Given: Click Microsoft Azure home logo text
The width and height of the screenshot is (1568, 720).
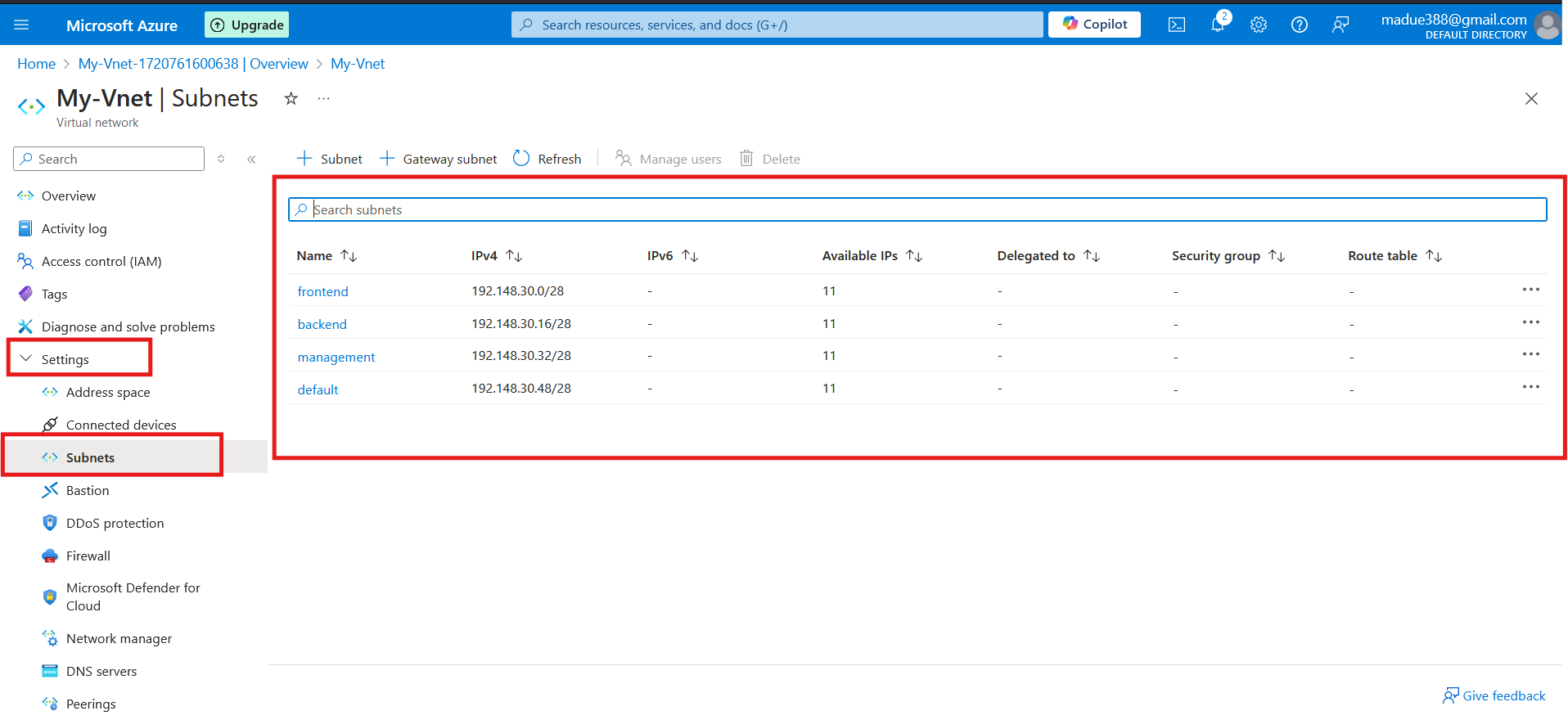Looking at the screenshot, I should click(122, 25).
